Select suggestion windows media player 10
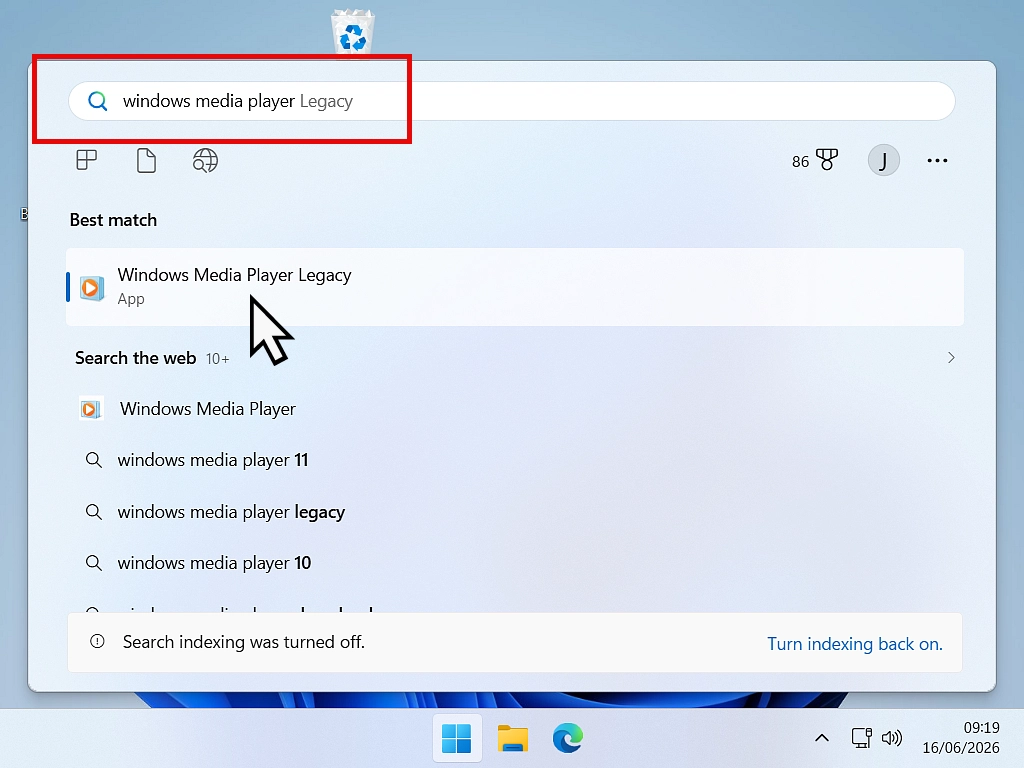The width and height of the screenshot is (1024, 768). pyautogui.click(x=214, y=563)
